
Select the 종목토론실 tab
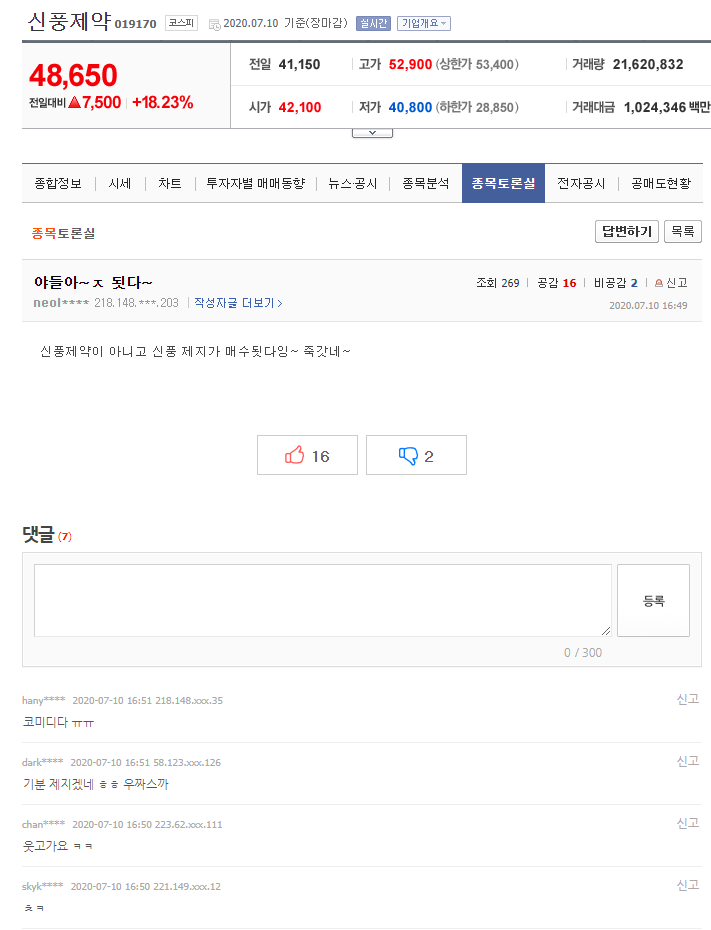click(x=503, y=183)
